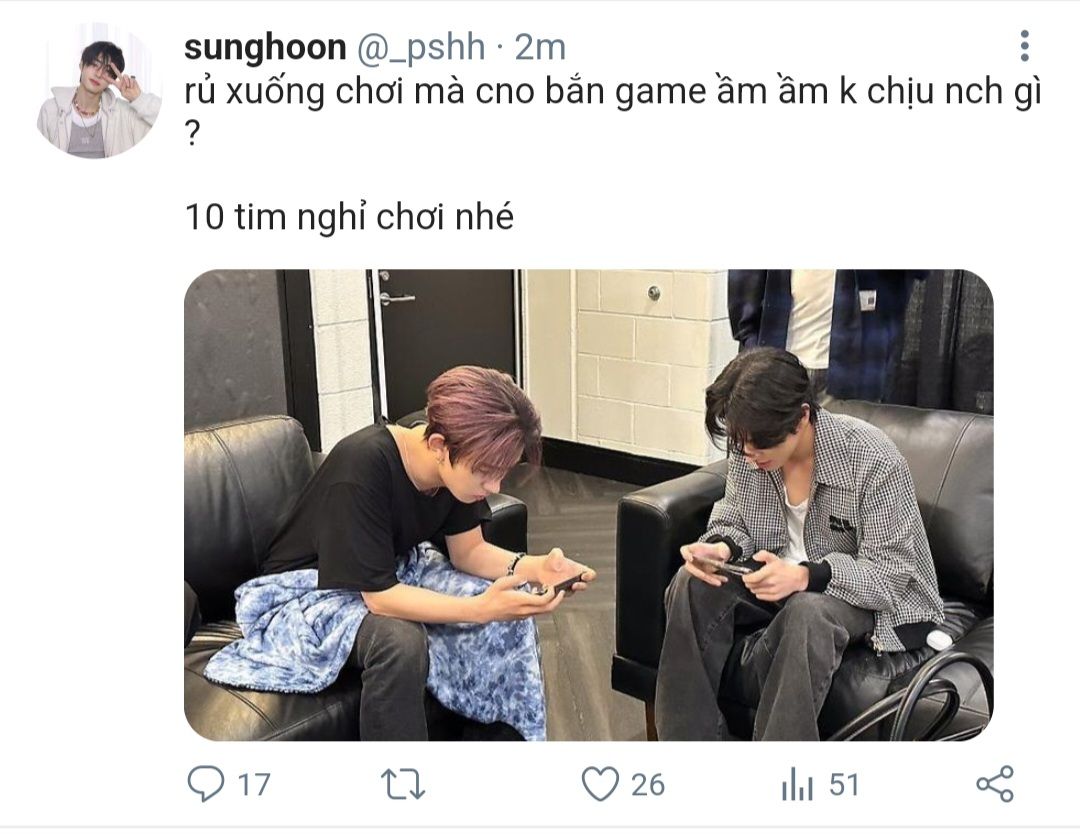This screenshot has width=1080, height=834.
Task: Open the view analytics bar chart icon
Action: click(x=797, y=784)
